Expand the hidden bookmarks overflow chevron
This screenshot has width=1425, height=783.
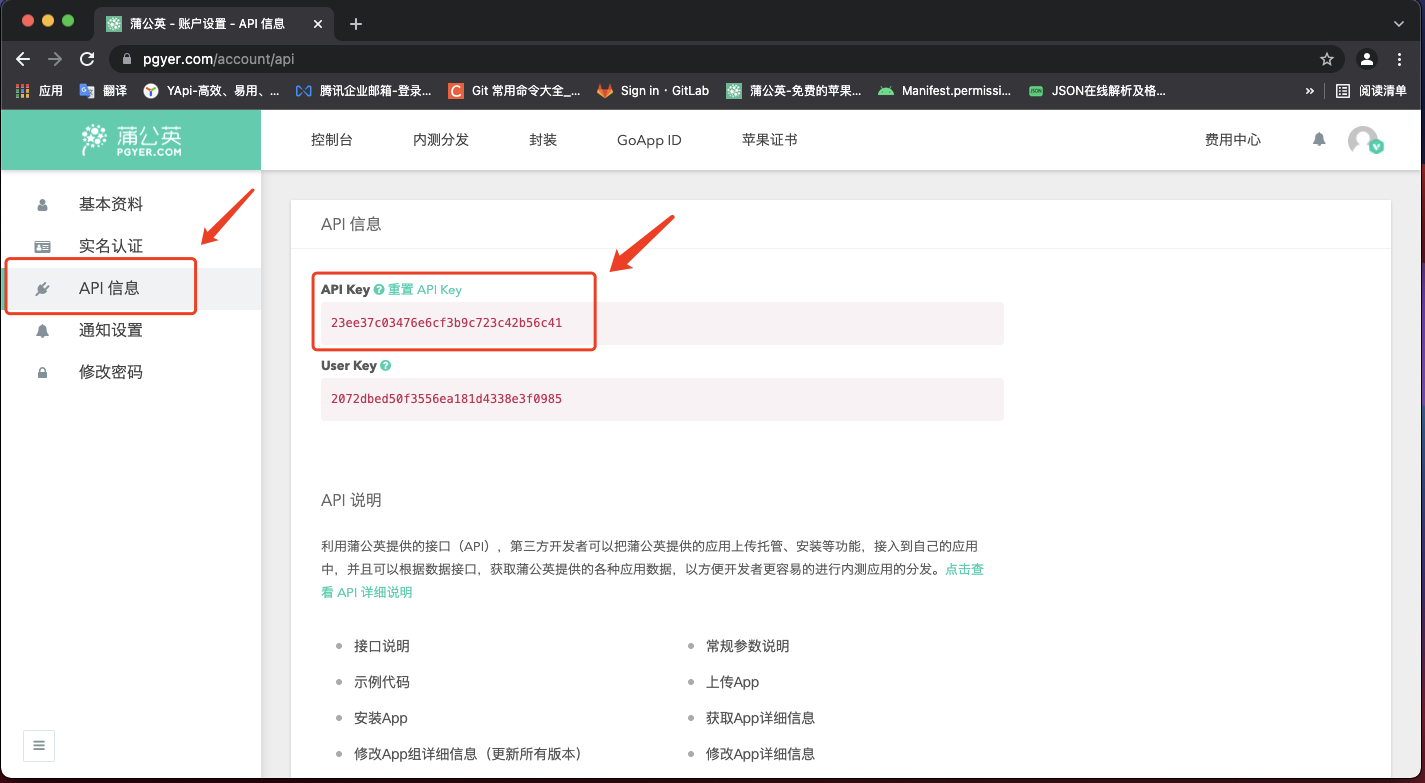pyautogui.click(x=1309, y=91)
